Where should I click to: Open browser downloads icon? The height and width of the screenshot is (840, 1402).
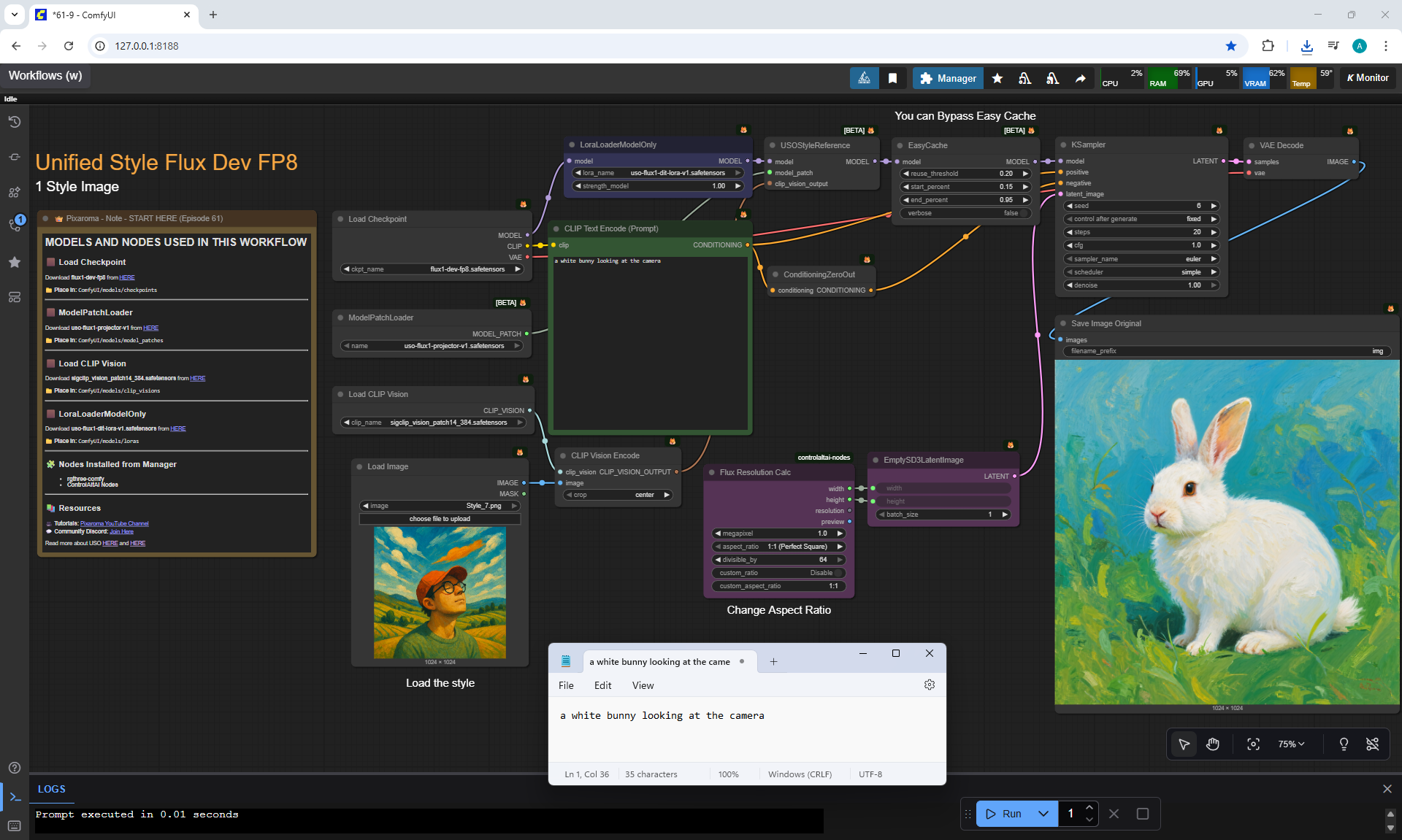pyautogui.click(x=1306, y=46)
